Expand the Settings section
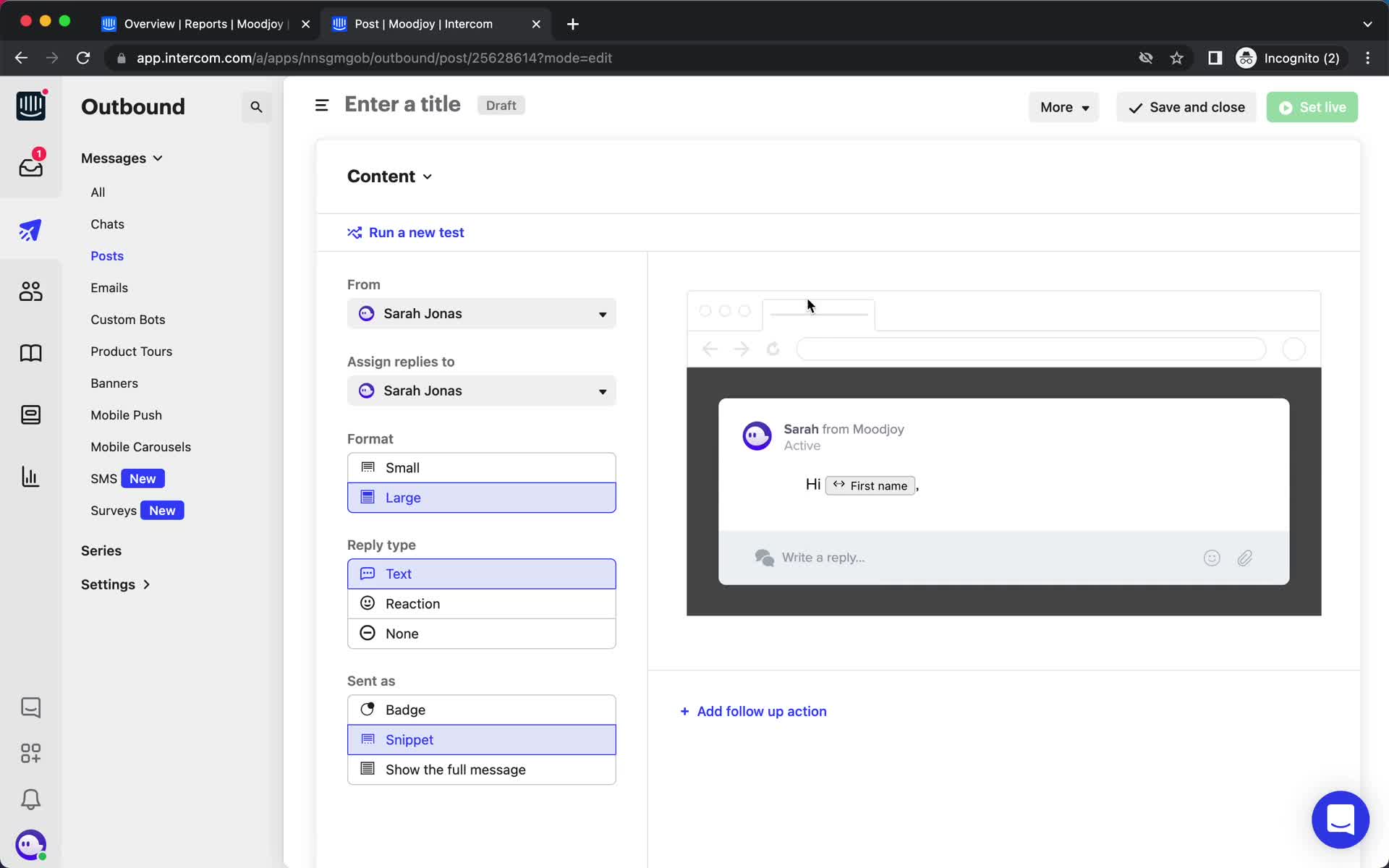Image resolution: width=1389 pixels, height=868 pixels. [116, 584]
